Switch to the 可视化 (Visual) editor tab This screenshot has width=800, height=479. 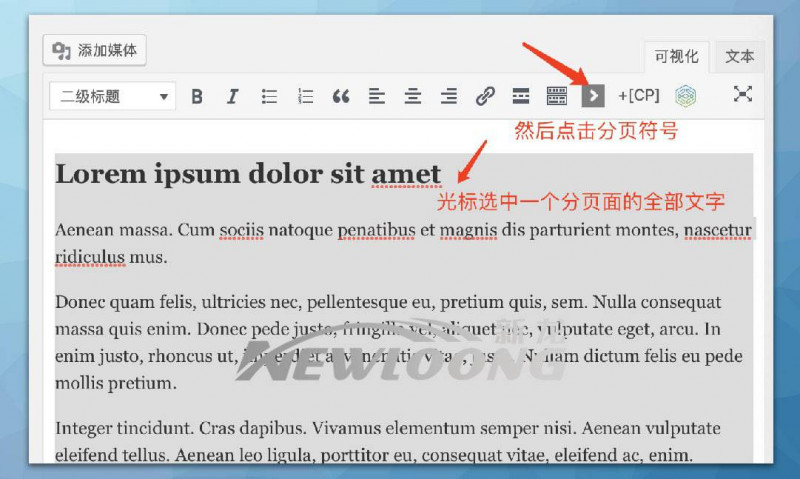tap(677, 56)
